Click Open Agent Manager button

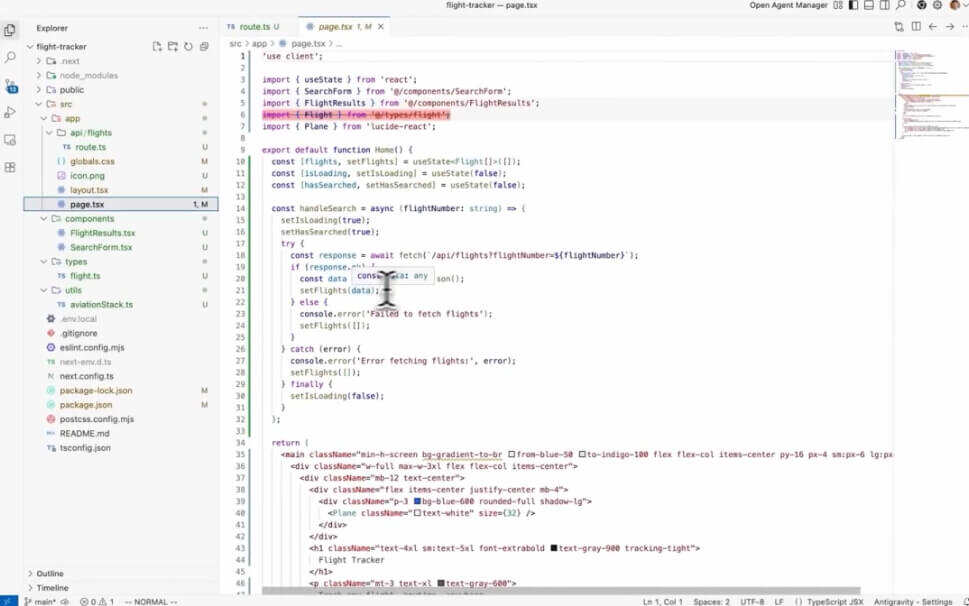point(788,5)
